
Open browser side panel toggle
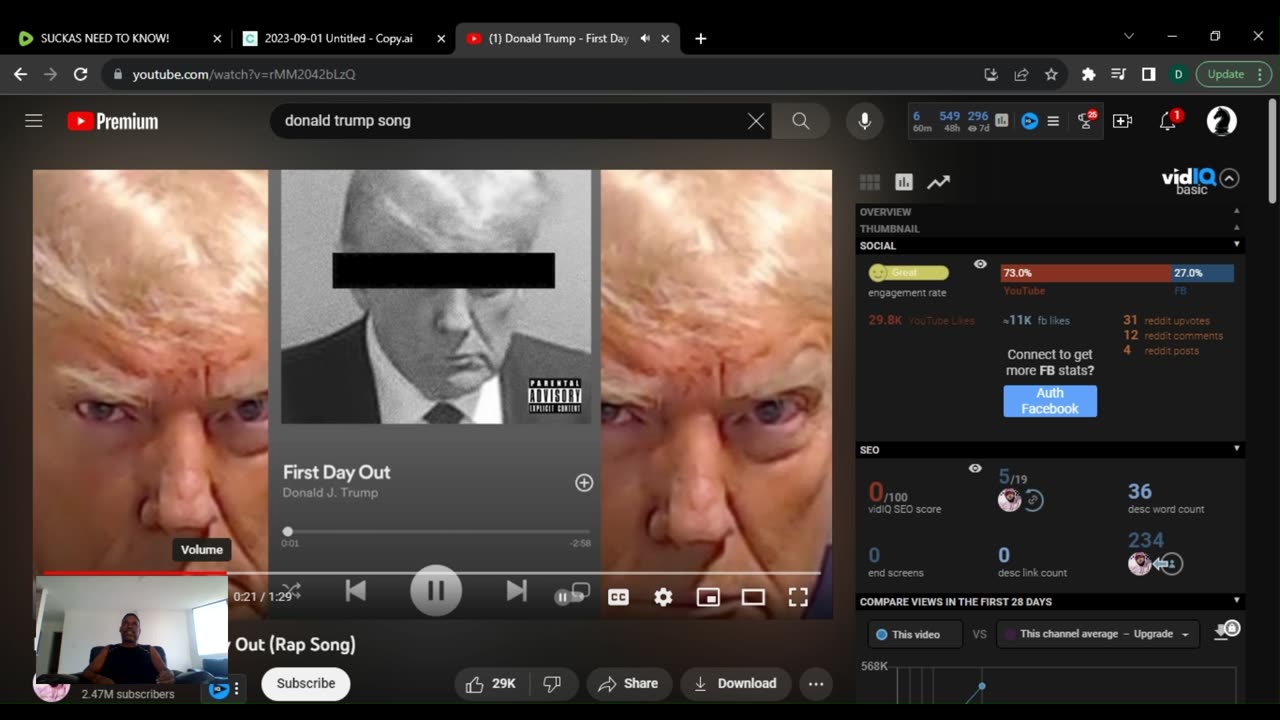[x=1148, y=74]
